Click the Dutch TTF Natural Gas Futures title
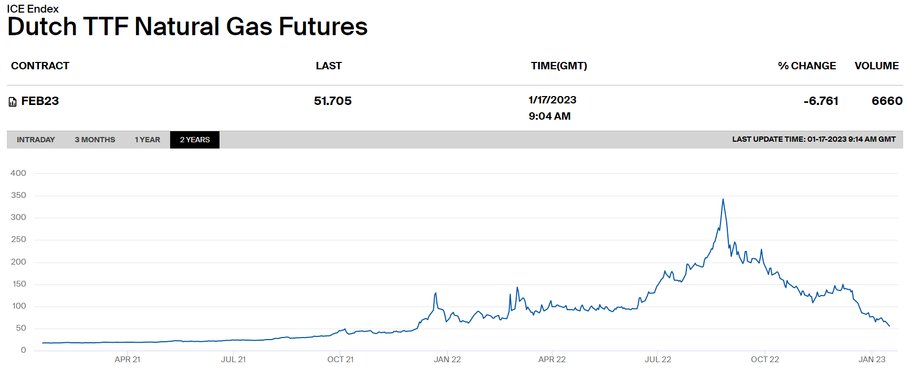Screen dimensions: 920x369 (x=188, y=27)
